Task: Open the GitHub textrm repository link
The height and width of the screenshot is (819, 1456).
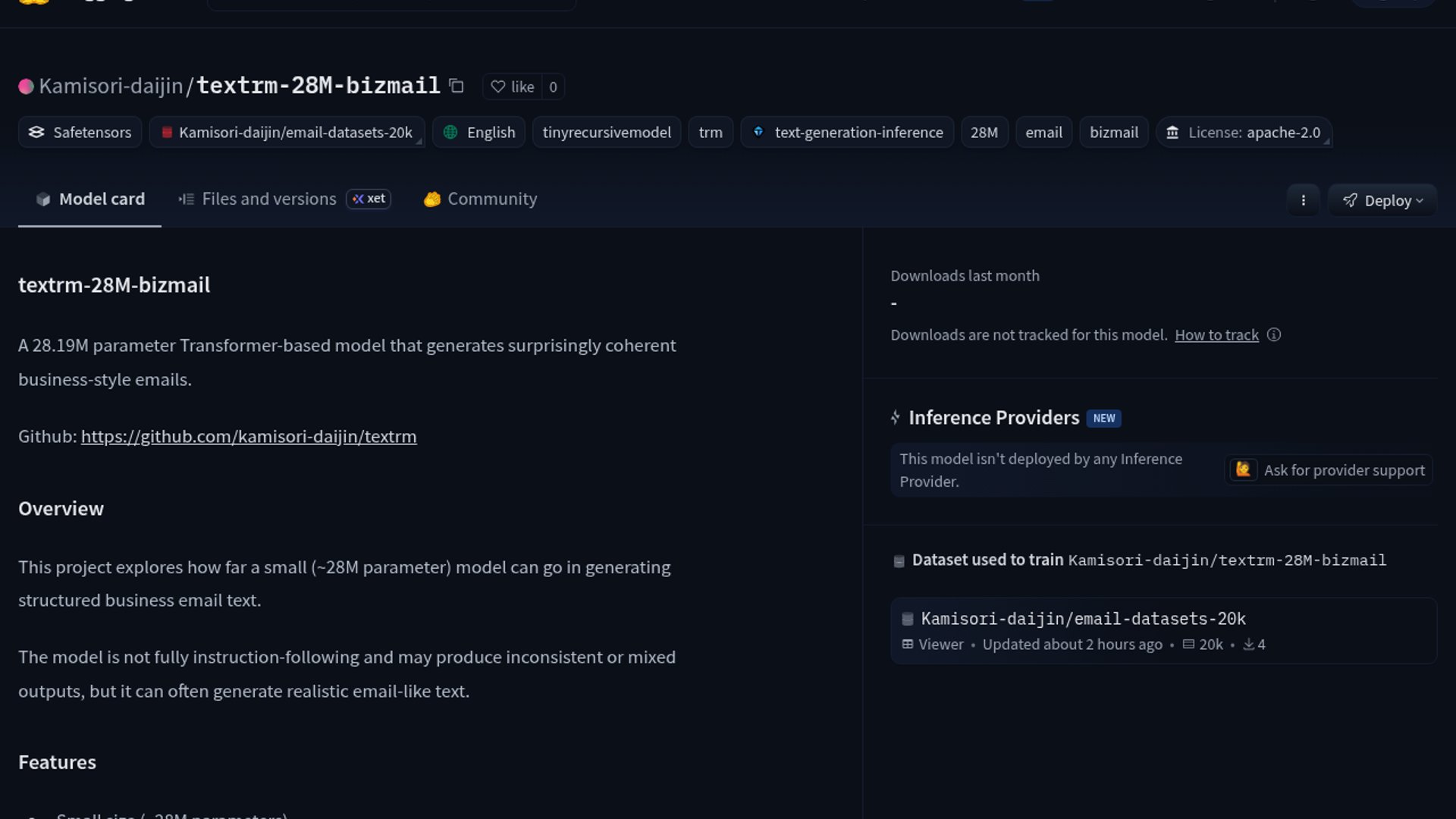Action: tap(249, 437)
